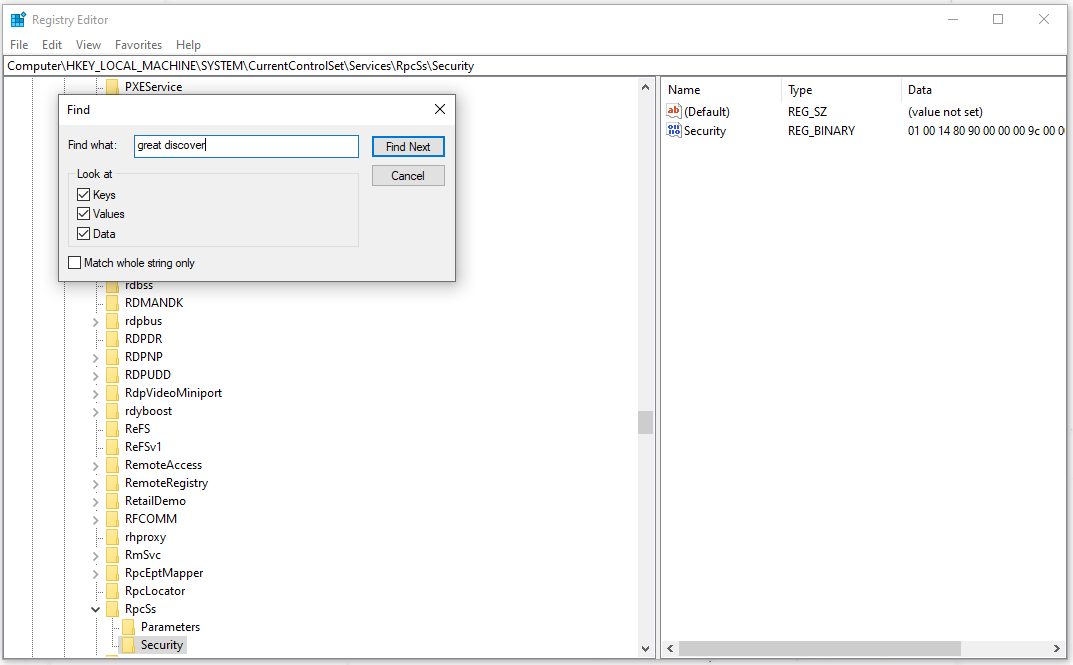
Task: Expand the RemoteRegistry key
Action: pos(95,484)
